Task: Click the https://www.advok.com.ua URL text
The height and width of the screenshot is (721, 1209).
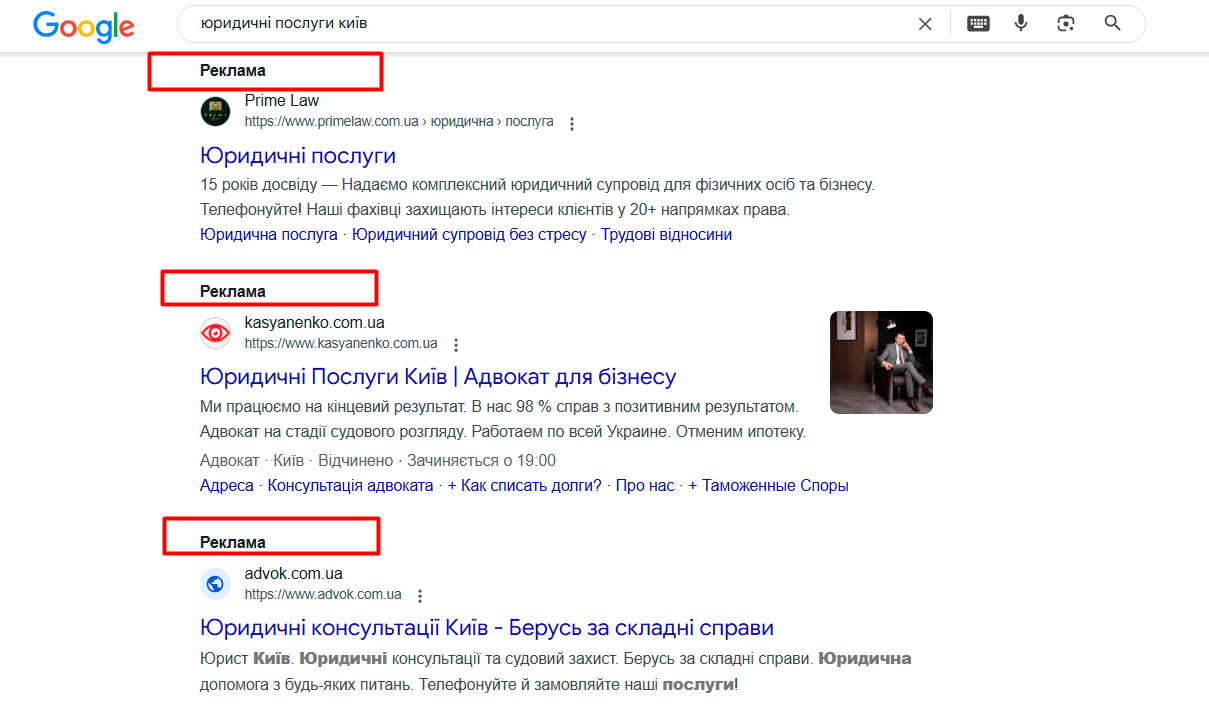Action: point(323,594)
